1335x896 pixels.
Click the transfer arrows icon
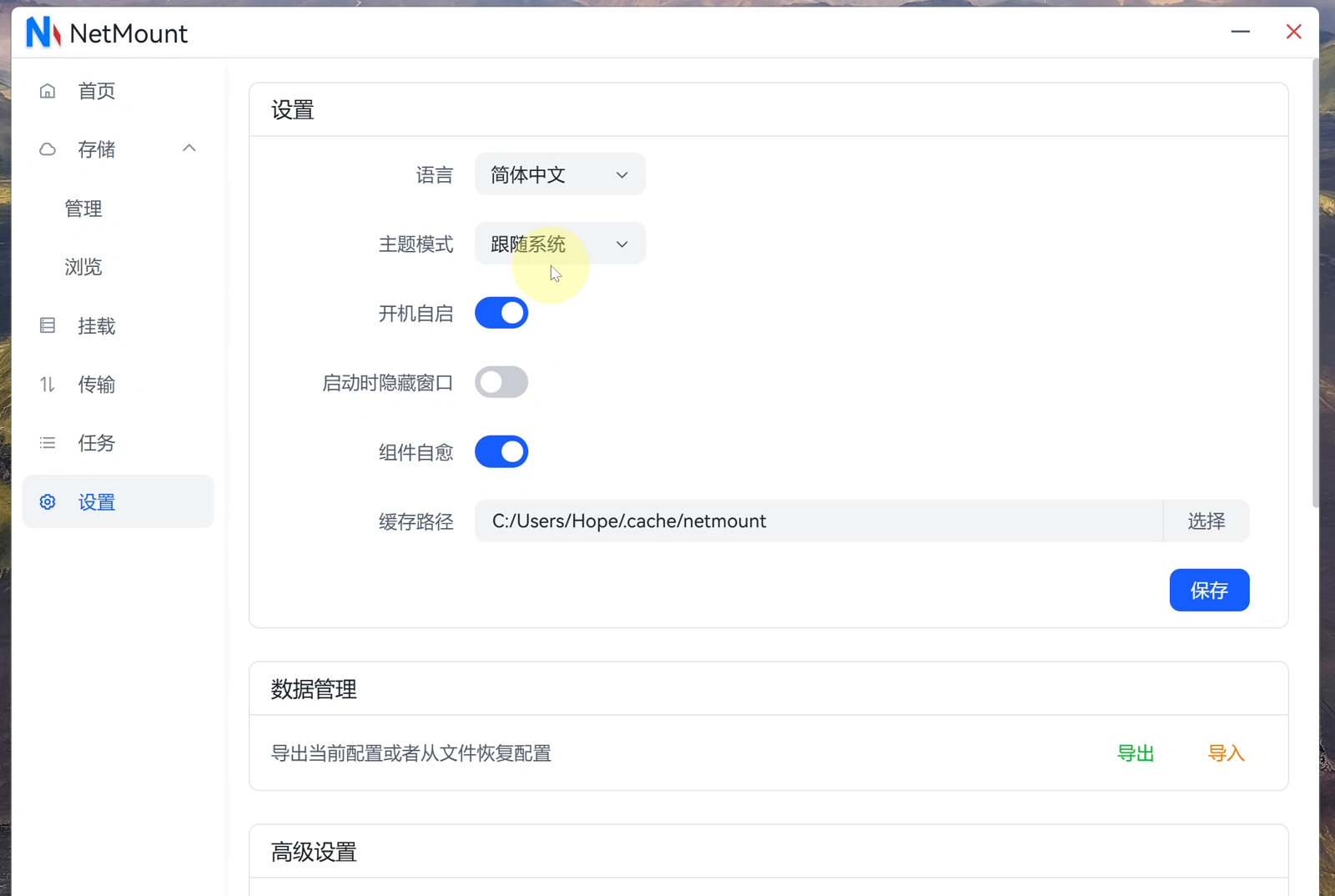[x=48, y=385]
